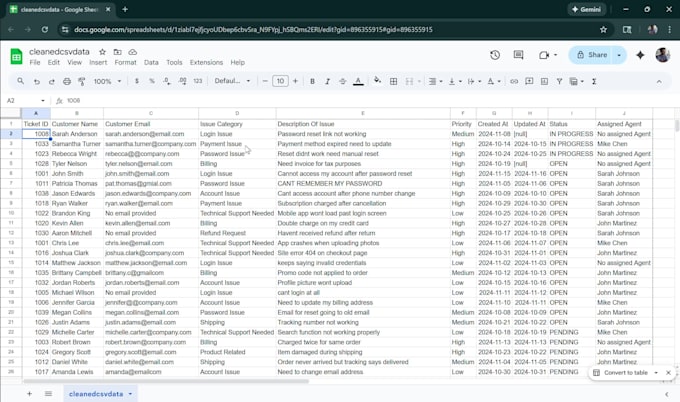This screenshot has width=680, height=402.
Task: Open all comments panel
Action: pyautogui.click(x=518, y=55)
